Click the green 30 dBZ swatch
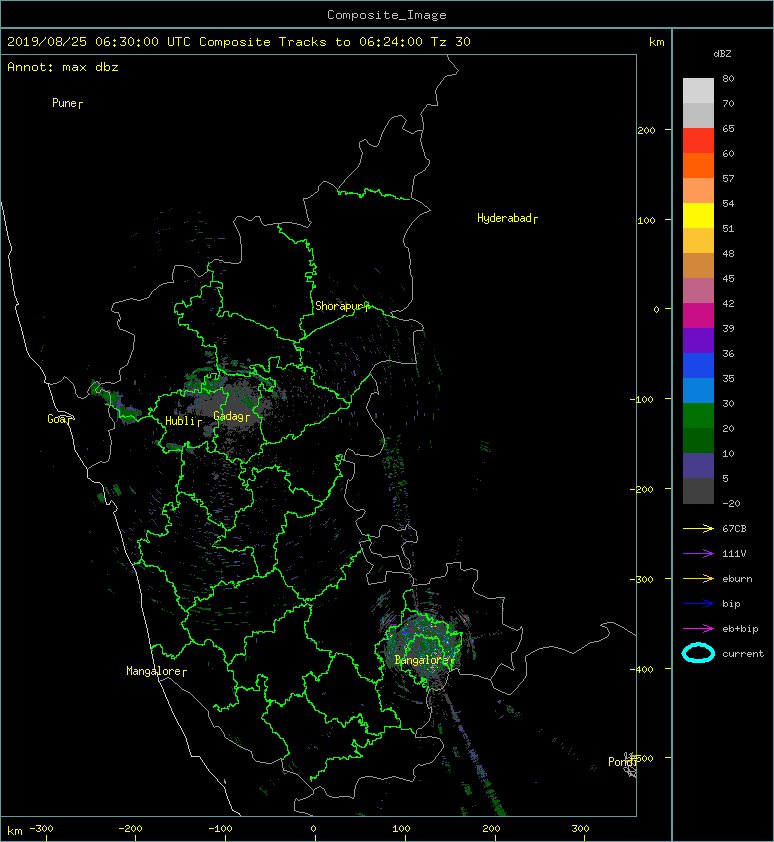This screenshot has height=842, width=774. click(x=698, y=416)
